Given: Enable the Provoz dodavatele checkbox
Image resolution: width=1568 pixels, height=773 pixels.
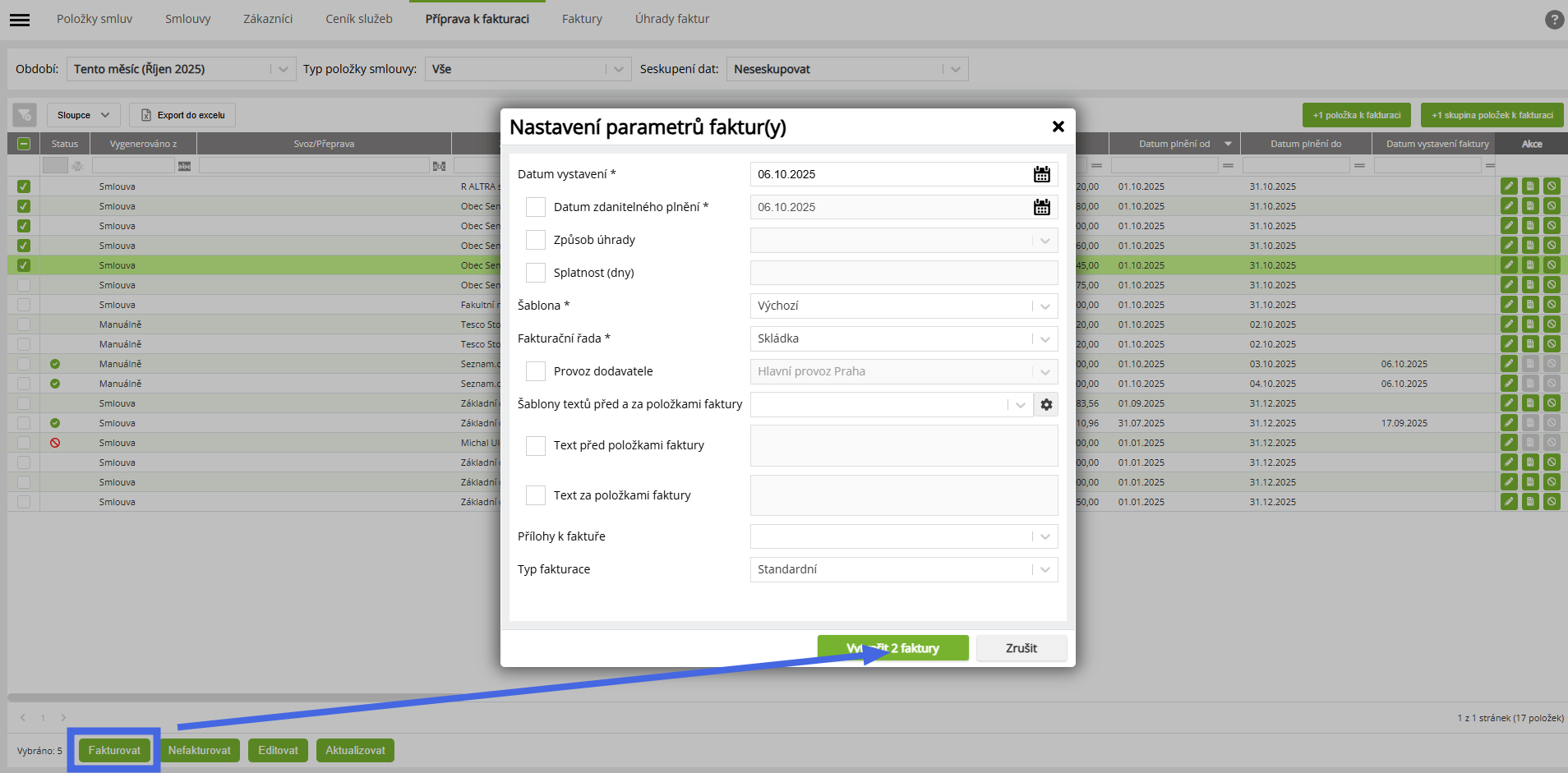Looking at the screenshot, I should pyautogui.click(x=536, y=371).
